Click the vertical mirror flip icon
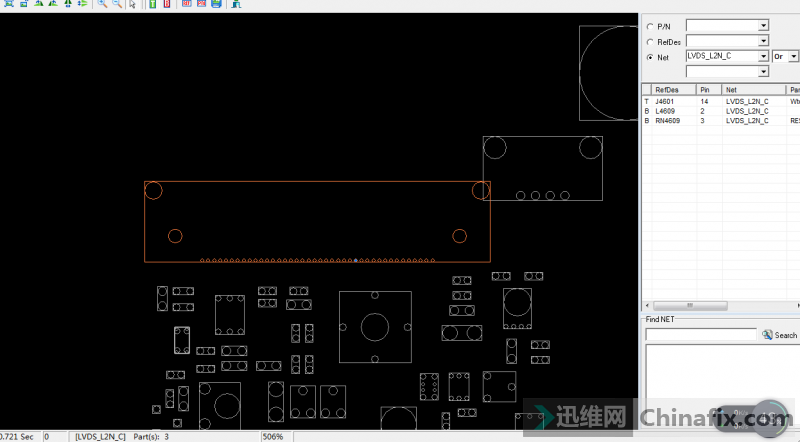The image size is (800, 442). click(x=68, y=4)
